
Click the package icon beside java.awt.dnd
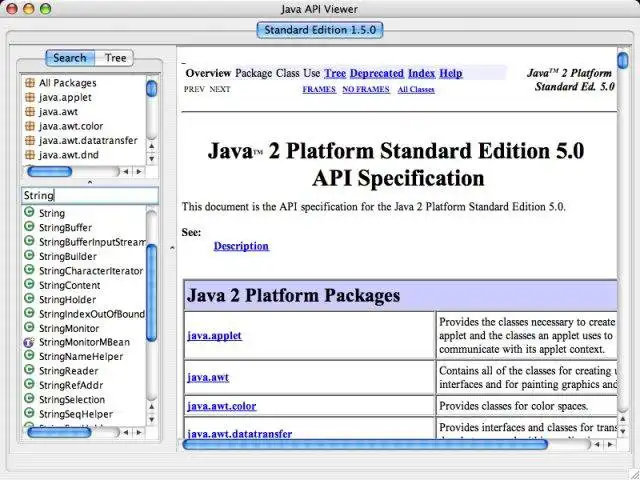pyautogui.click(x=30, y=155)
